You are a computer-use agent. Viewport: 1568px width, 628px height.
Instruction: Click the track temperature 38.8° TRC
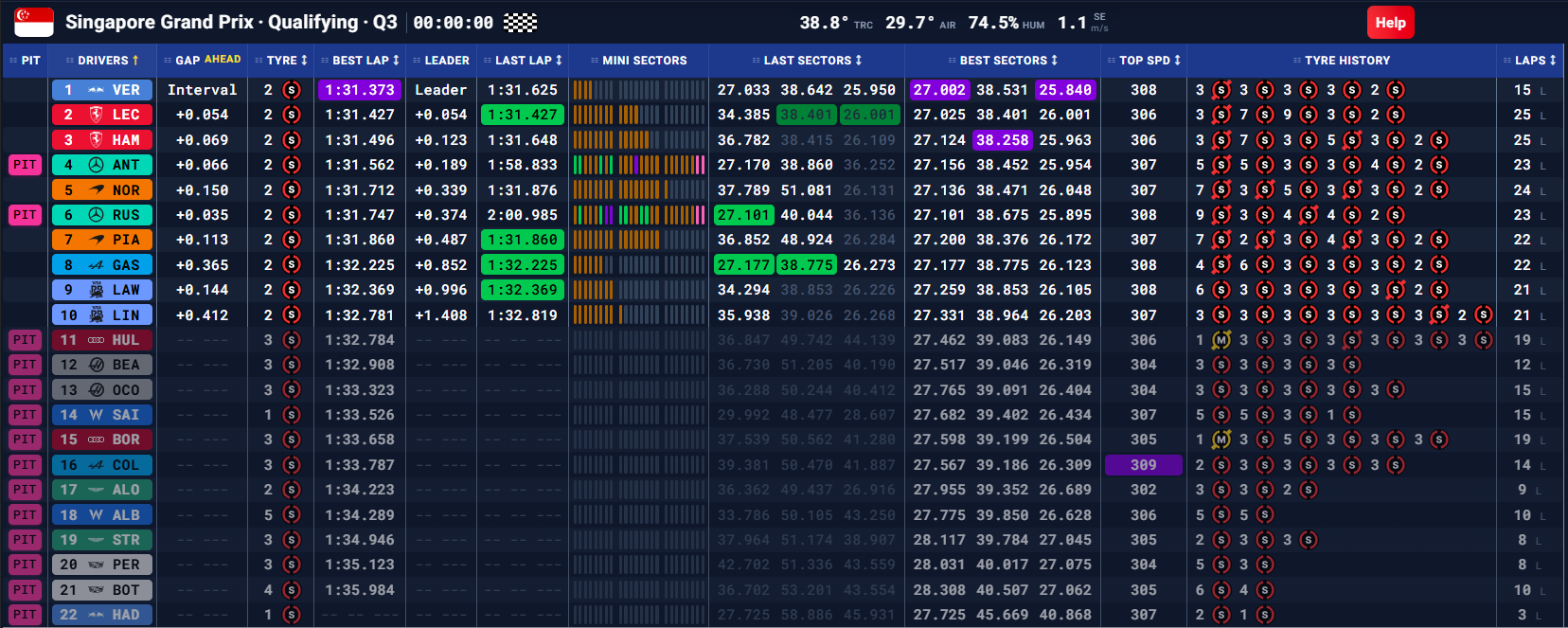click(x=836, y=23)
